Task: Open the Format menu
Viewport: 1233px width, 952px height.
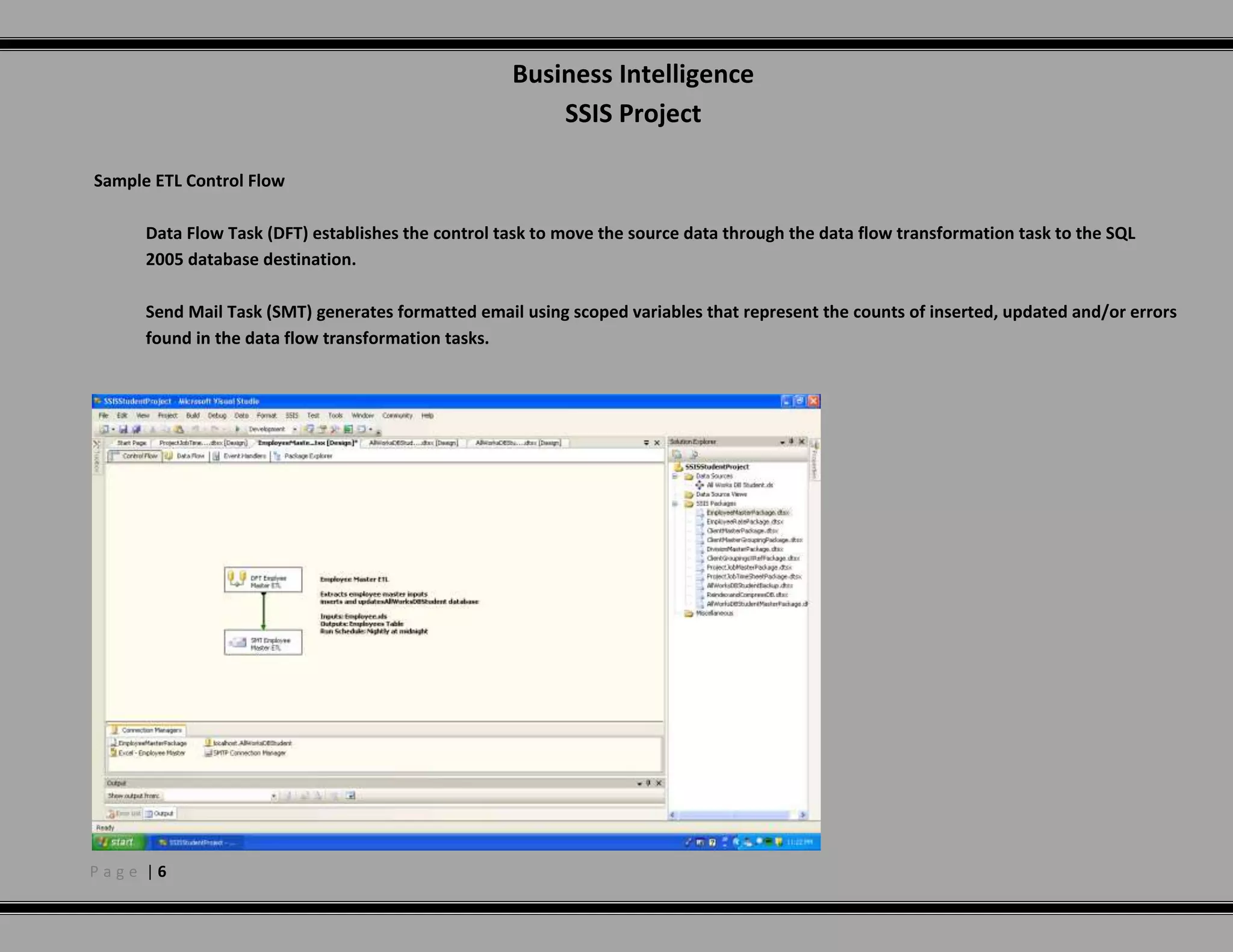Action: click(266, 415)
